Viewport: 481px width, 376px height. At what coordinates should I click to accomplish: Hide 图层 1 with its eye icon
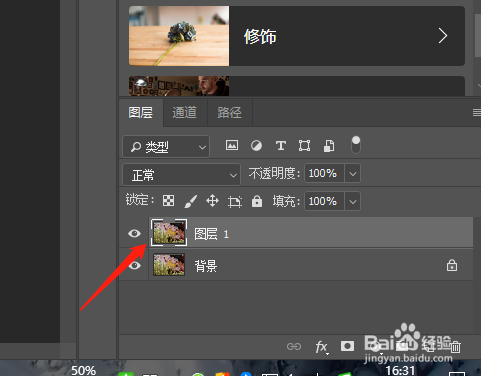click(x=134, y=233)
